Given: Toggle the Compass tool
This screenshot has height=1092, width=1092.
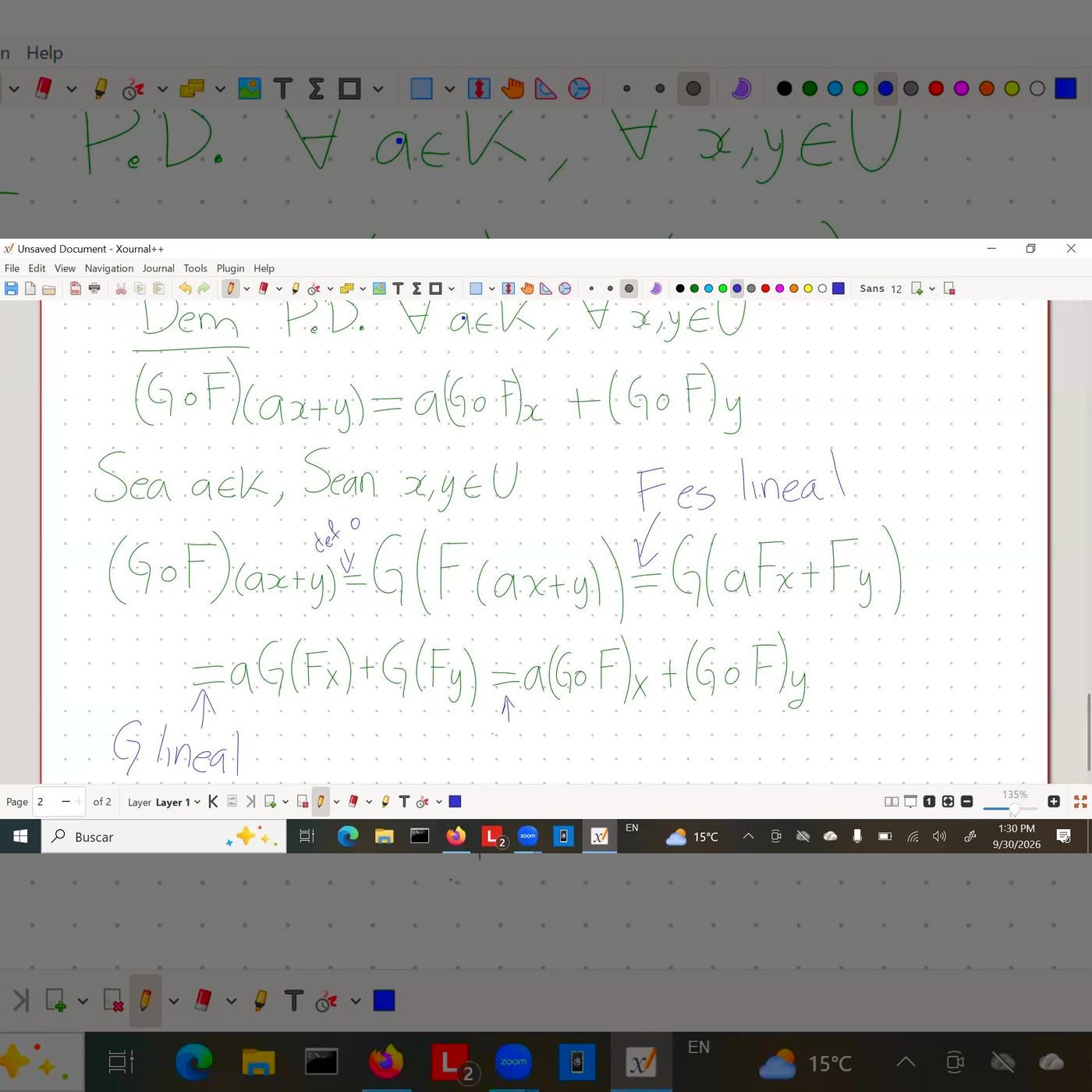Looking at the screenshot, I should pos(565,289).
